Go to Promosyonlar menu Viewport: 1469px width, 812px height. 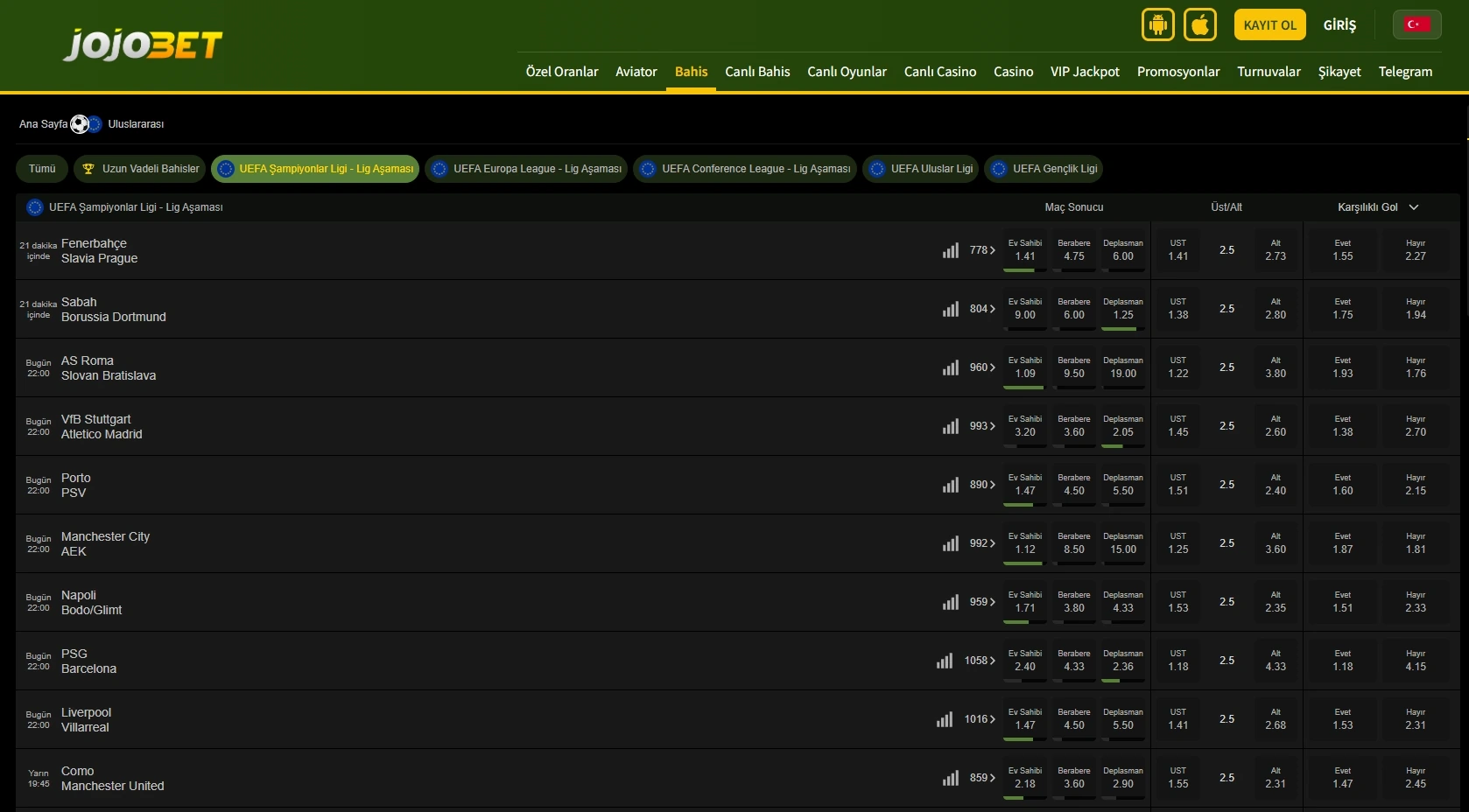pos(1177,72)
